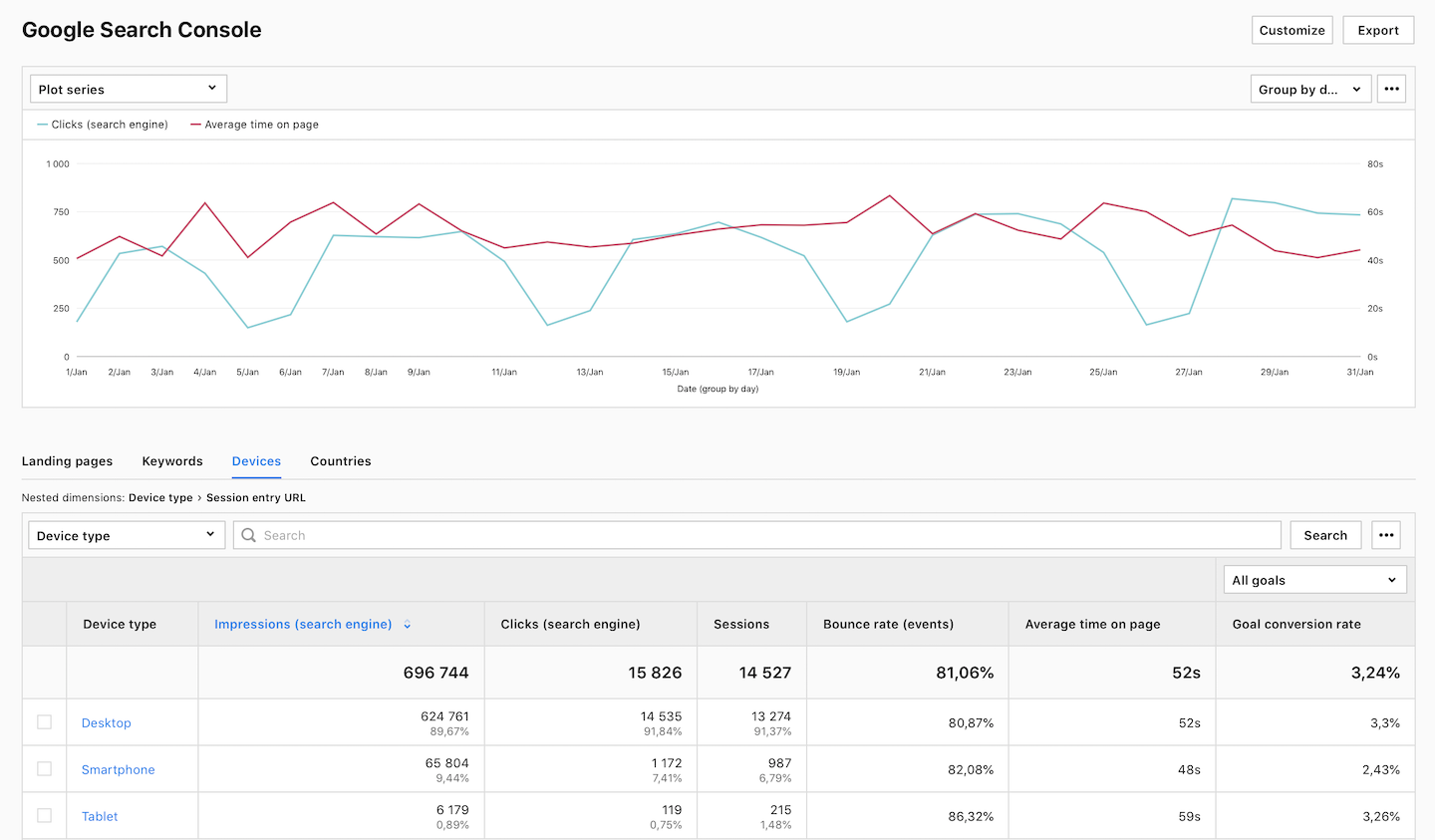Click the total clicks value 15 826
Image resolution: width=1435 pixels, height=840 pixels.
coord(655,674)
